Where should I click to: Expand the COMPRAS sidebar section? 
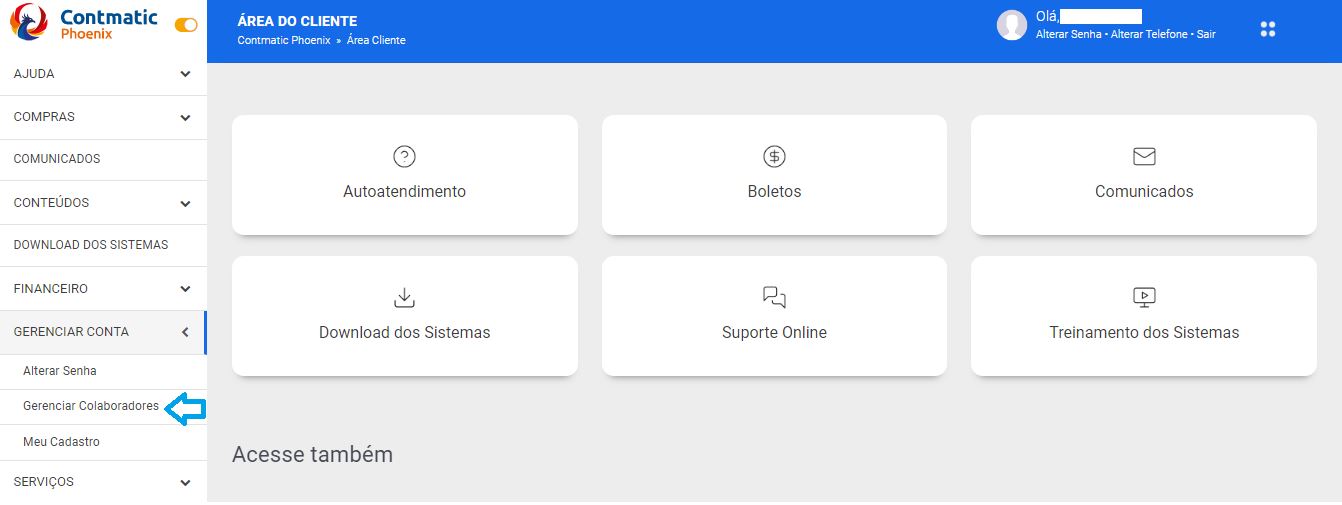coord(103,117)
